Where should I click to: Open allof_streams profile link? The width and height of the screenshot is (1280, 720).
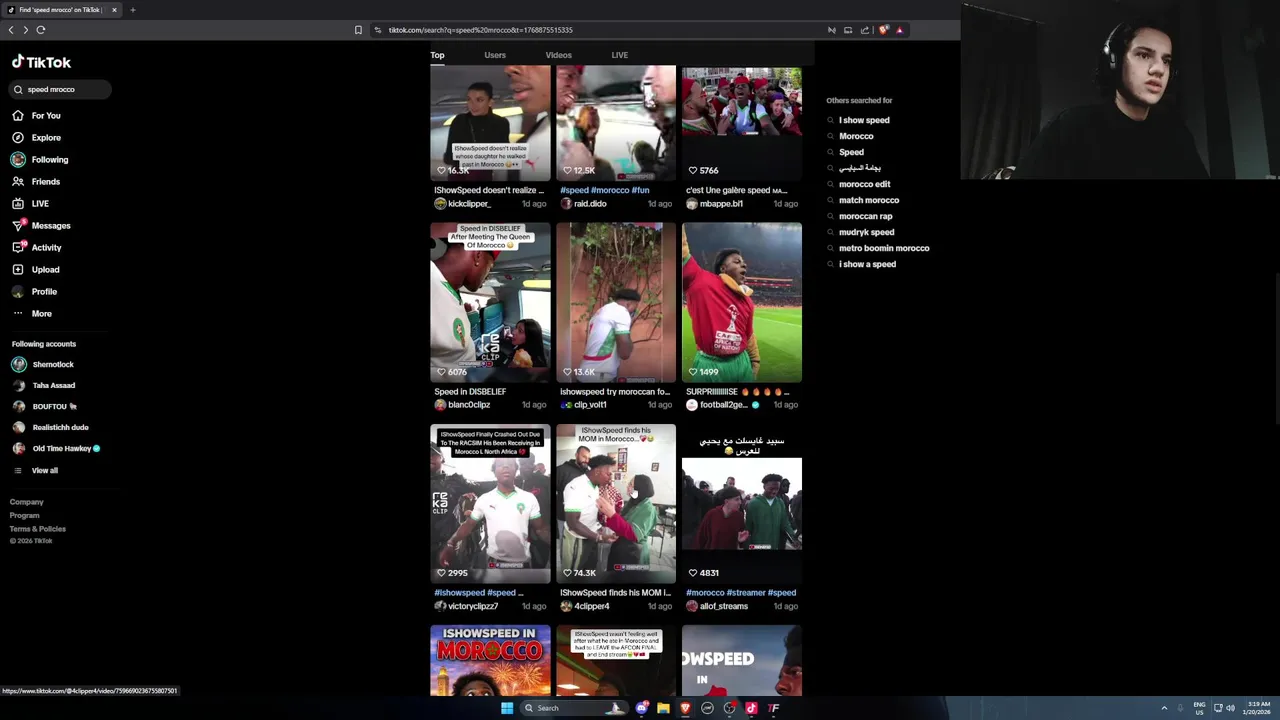tap(717, 606)
